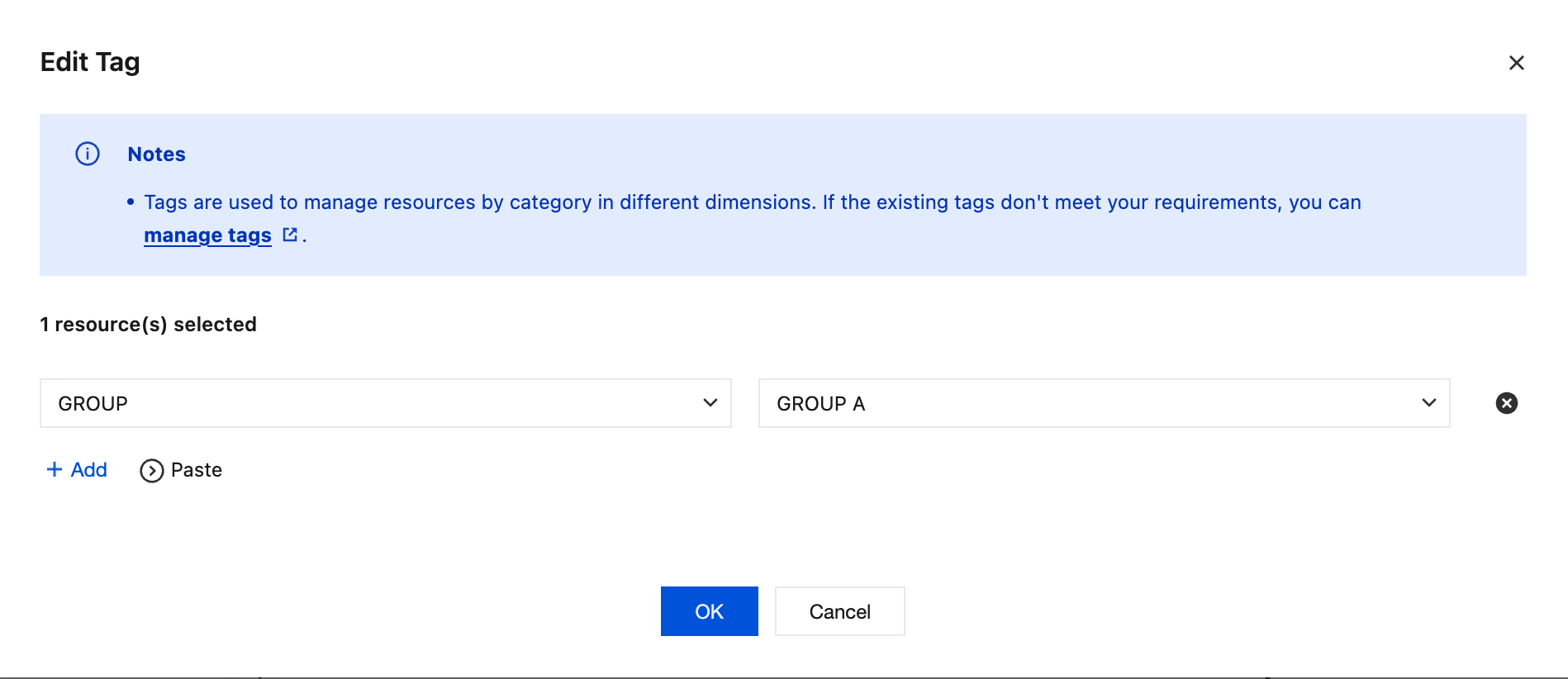Close the Edit Tag dialog
Screen dimensions: 1568x679
click(1516, 63)
